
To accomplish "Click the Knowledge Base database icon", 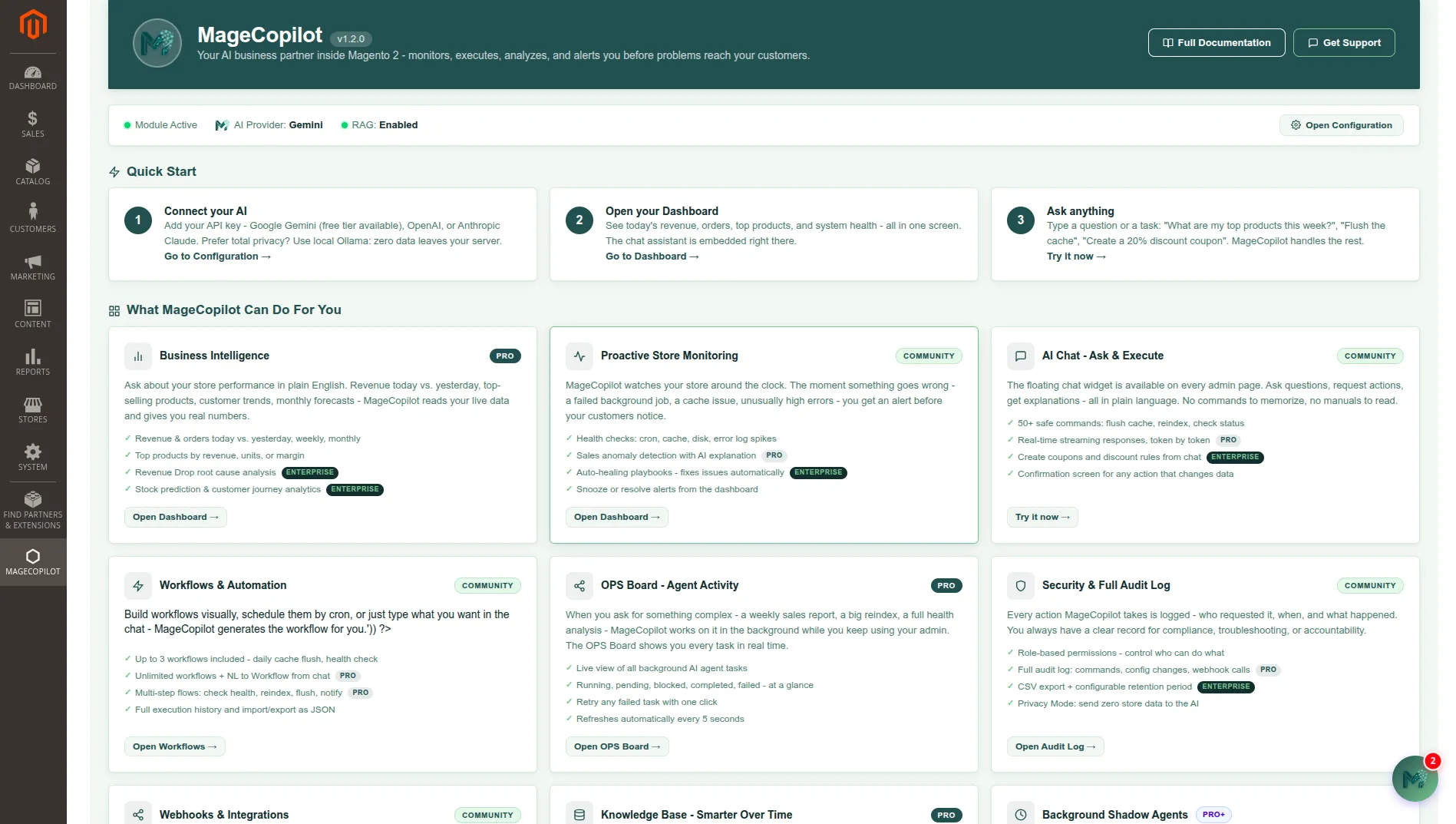I will pyautogui.click(x=579, y=815).
